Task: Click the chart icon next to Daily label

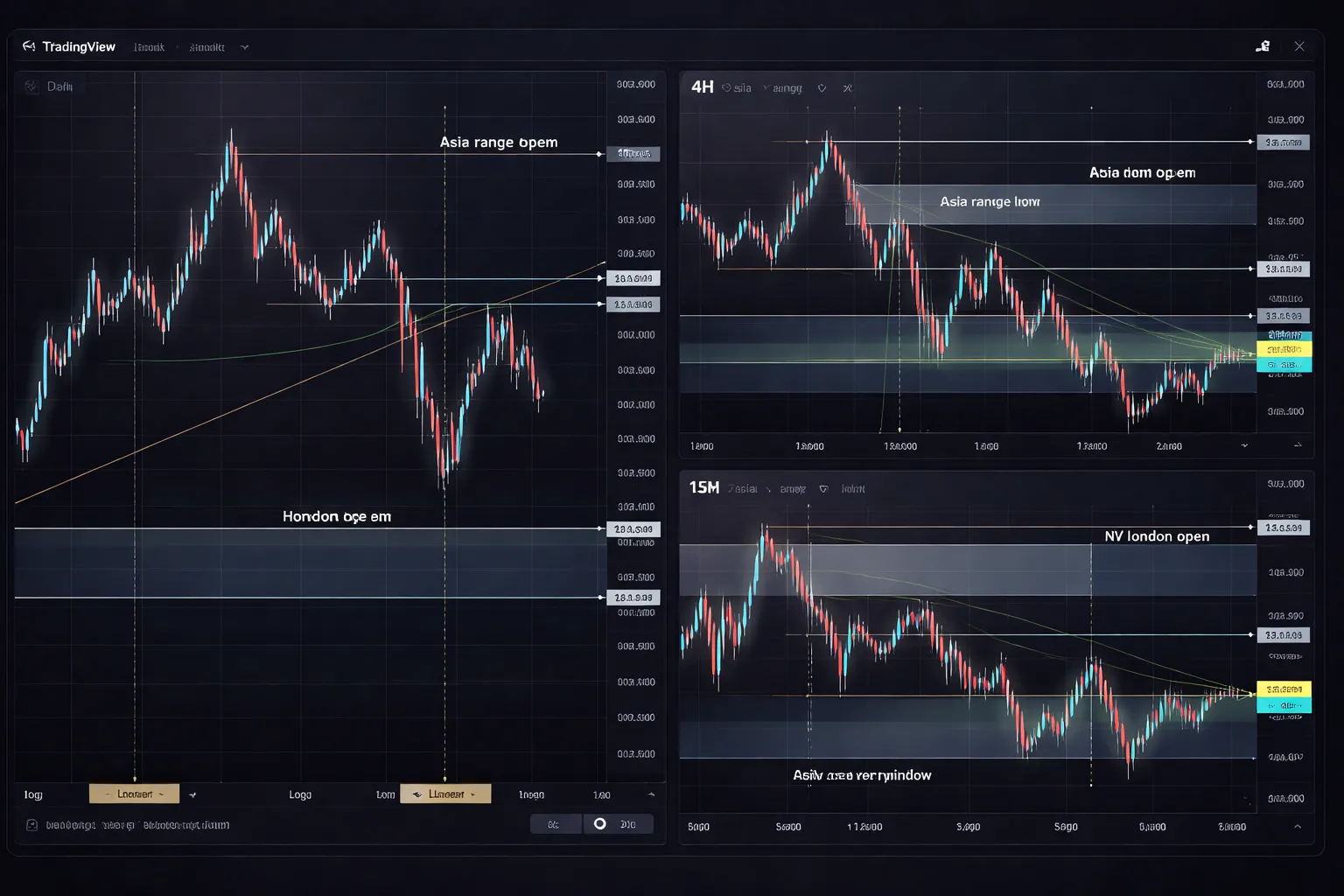Action: [x=31, y=87]
